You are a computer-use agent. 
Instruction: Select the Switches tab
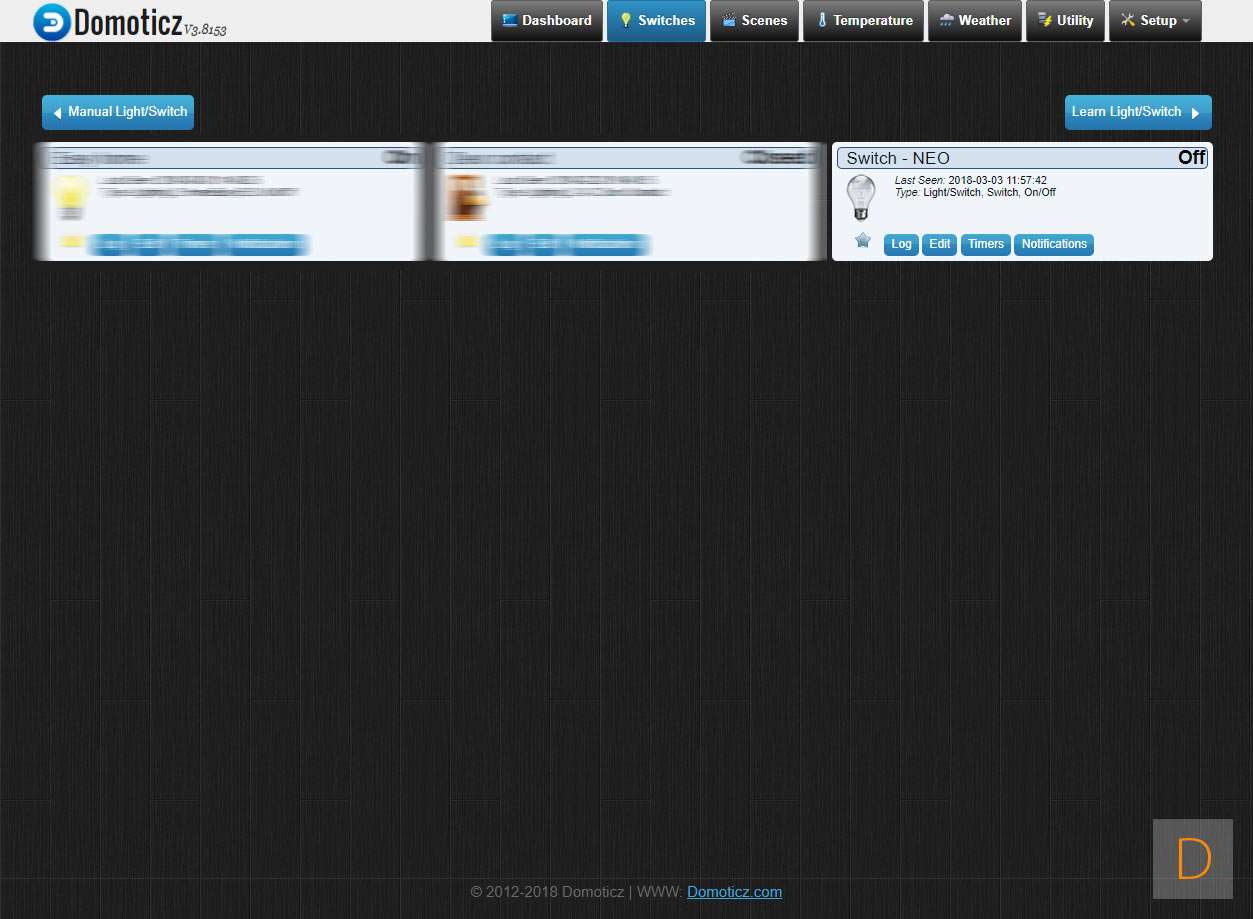656,21
